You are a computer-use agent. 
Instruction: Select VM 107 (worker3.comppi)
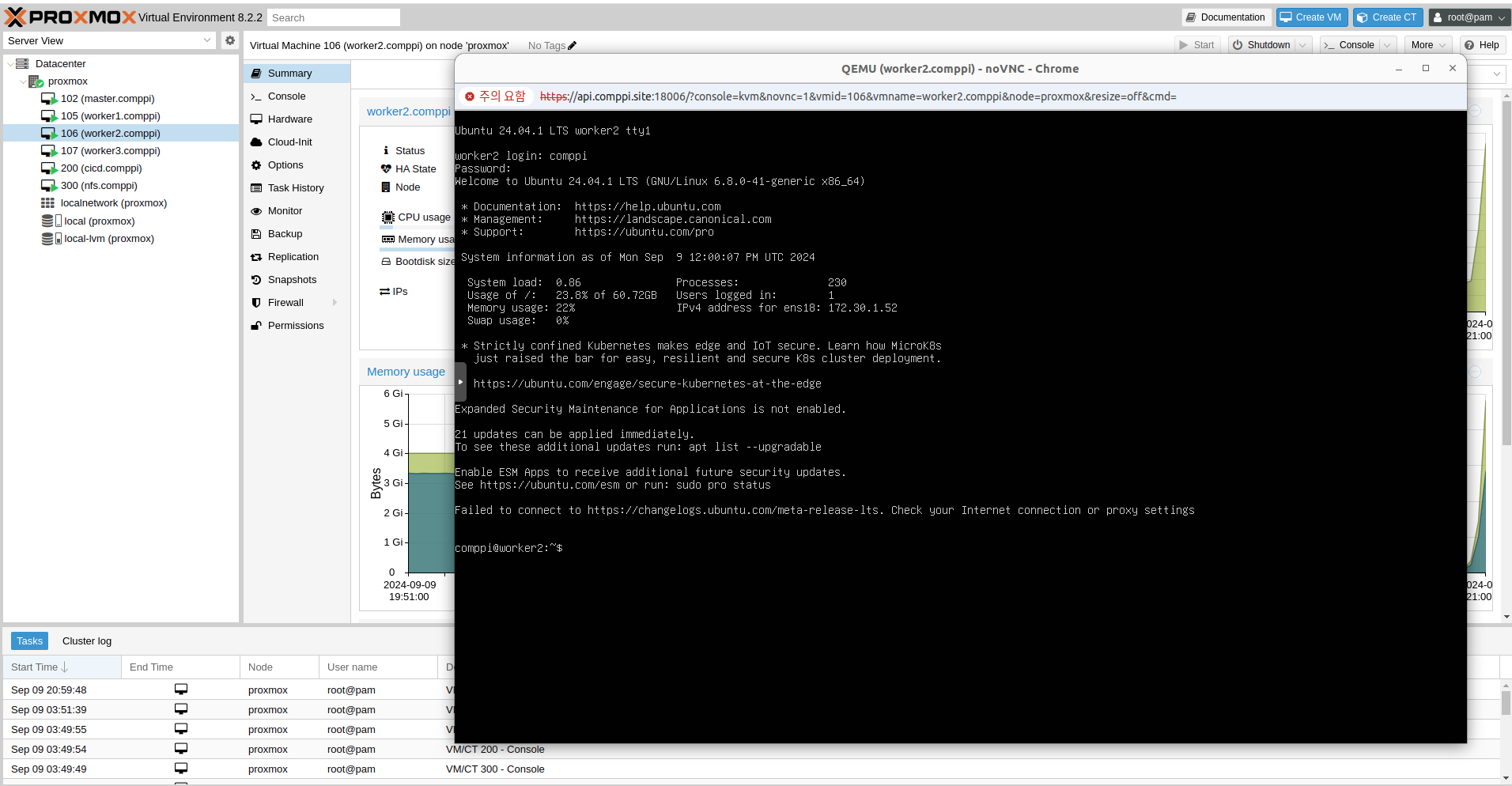[110, 151]
